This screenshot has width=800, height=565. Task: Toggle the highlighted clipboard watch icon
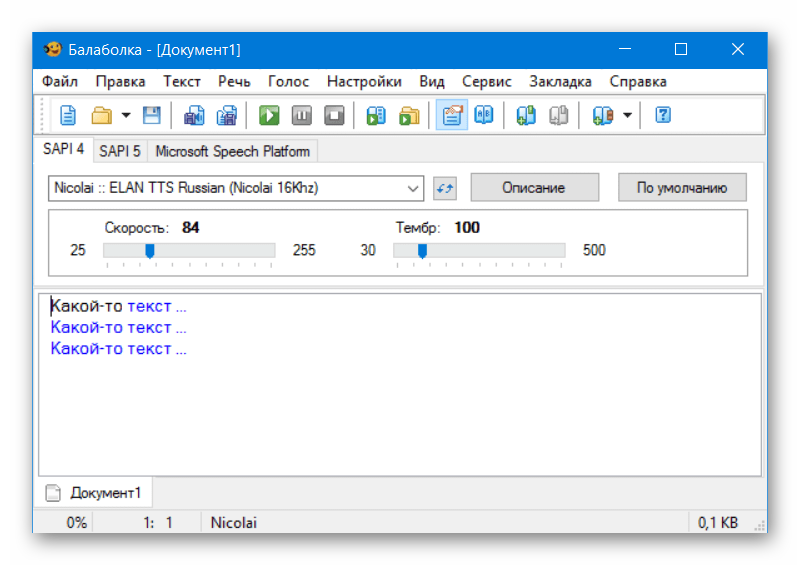click(452, 115)
